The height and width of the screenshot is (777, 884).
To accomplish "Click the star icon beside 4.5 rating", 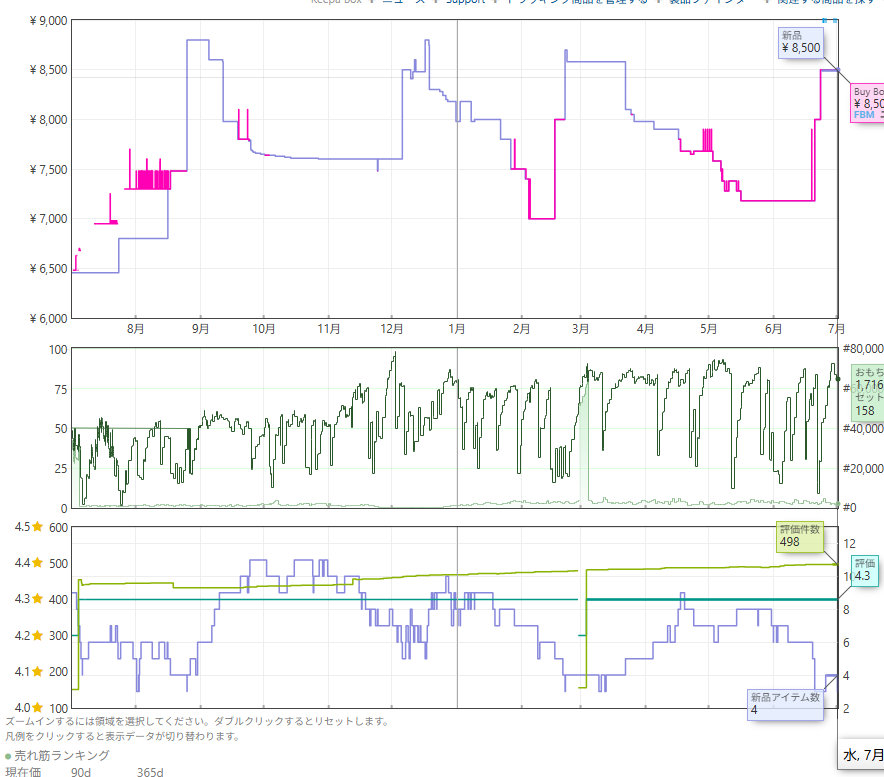I will [x=38, y=527].
